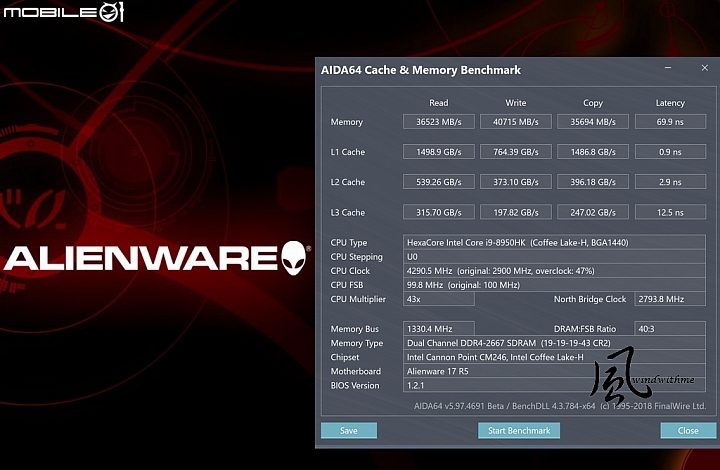Minimize the AIDA64 benchmark window

pyautogui.click(x=668, y=68)
